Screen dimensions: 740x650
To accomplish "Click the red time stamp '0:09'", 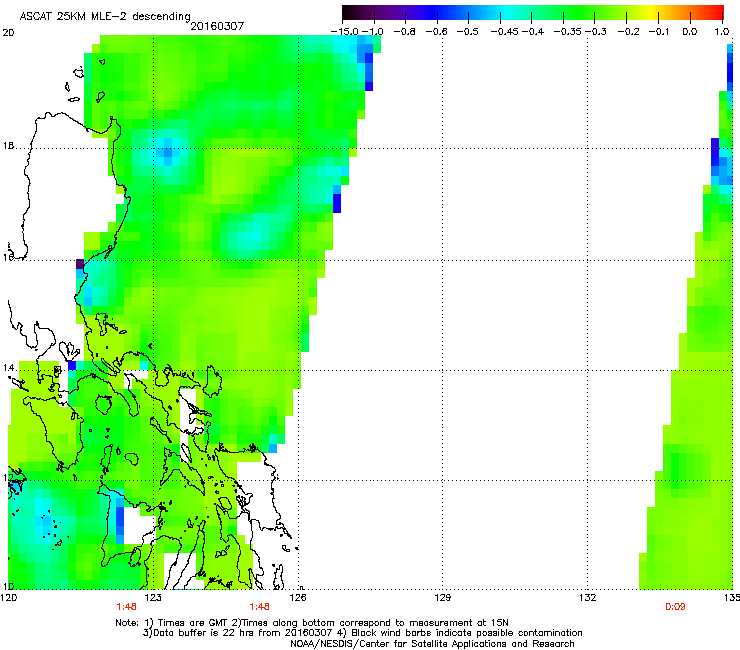I will pos(675,607).
